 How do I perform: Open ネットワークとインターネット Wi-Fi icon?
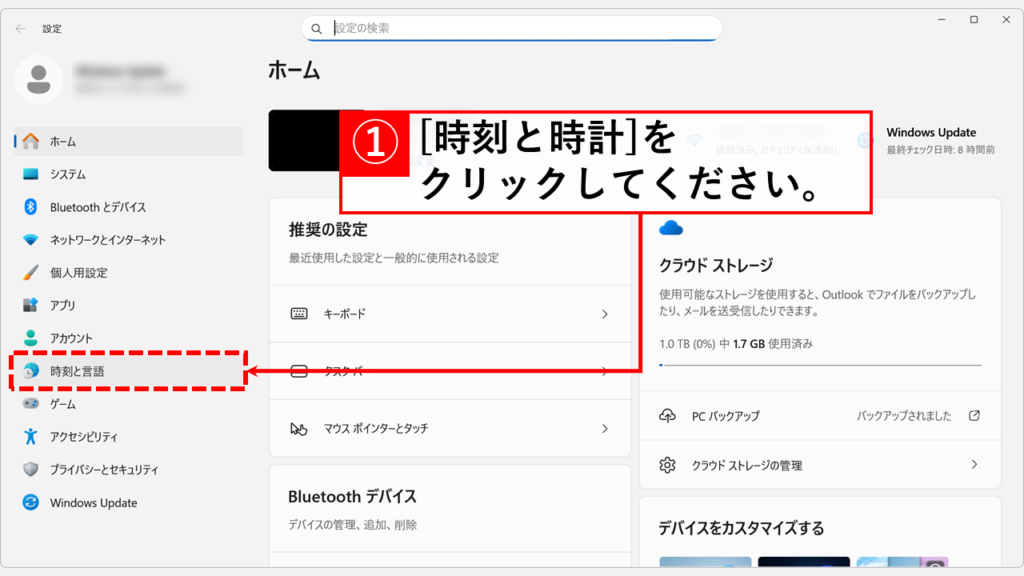pyautogui.click(x=31, y=240)
